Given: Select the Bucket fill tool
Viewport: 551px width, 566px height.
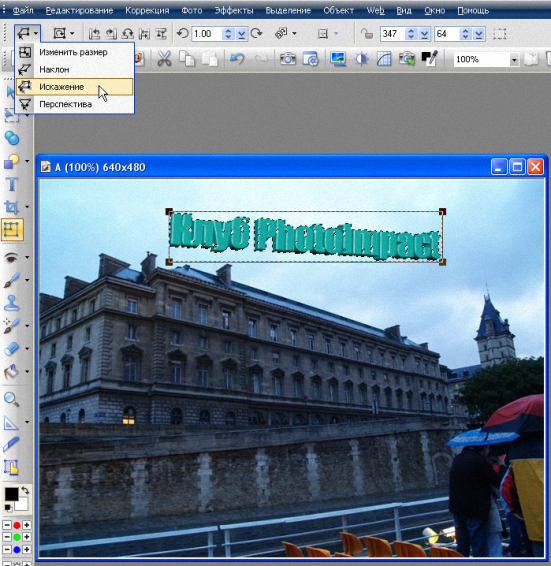Looking at the screenshot, I should click(11, 371).
